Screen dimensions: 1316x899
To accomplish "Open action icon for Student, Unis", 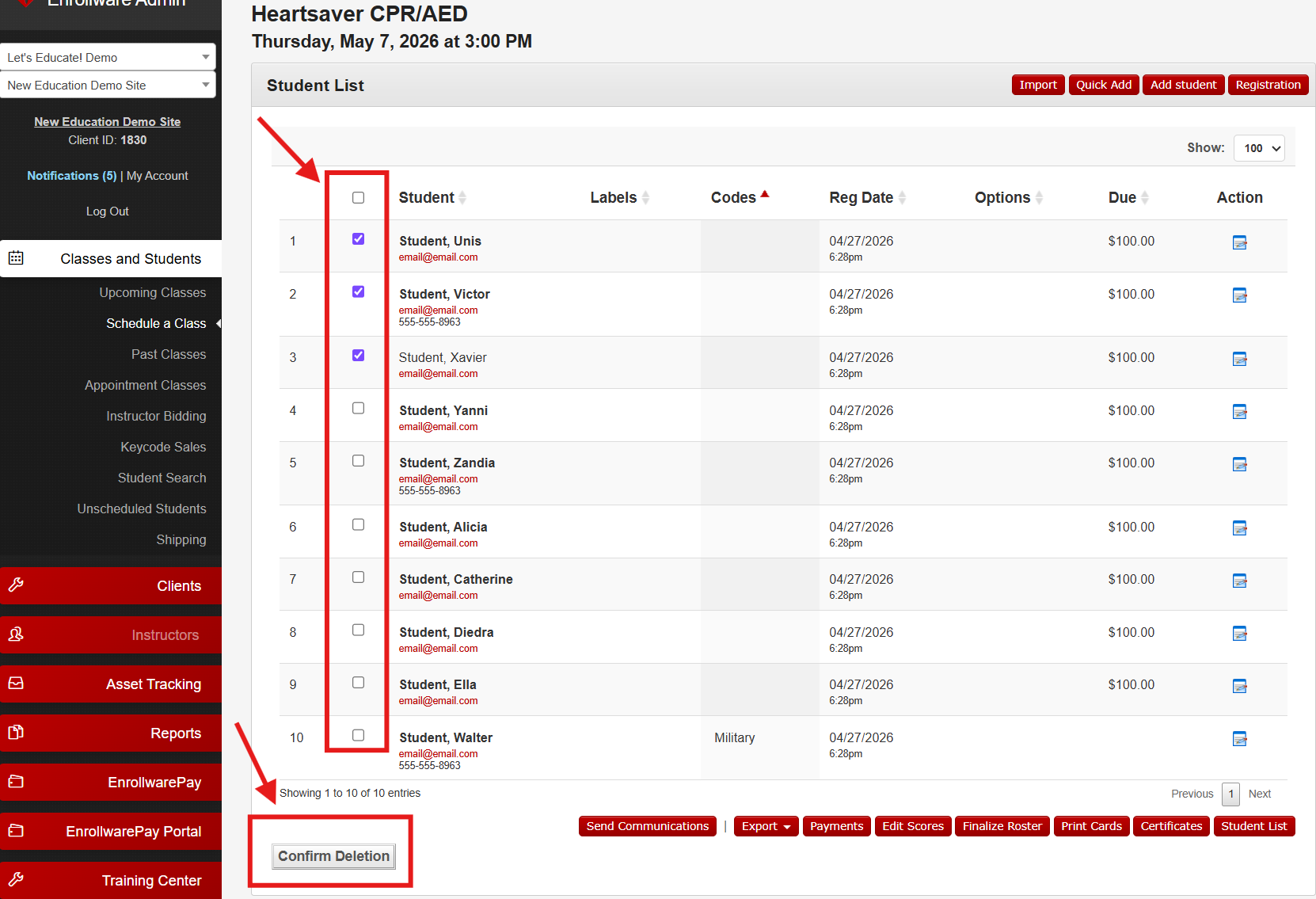I will [1239, 242].
